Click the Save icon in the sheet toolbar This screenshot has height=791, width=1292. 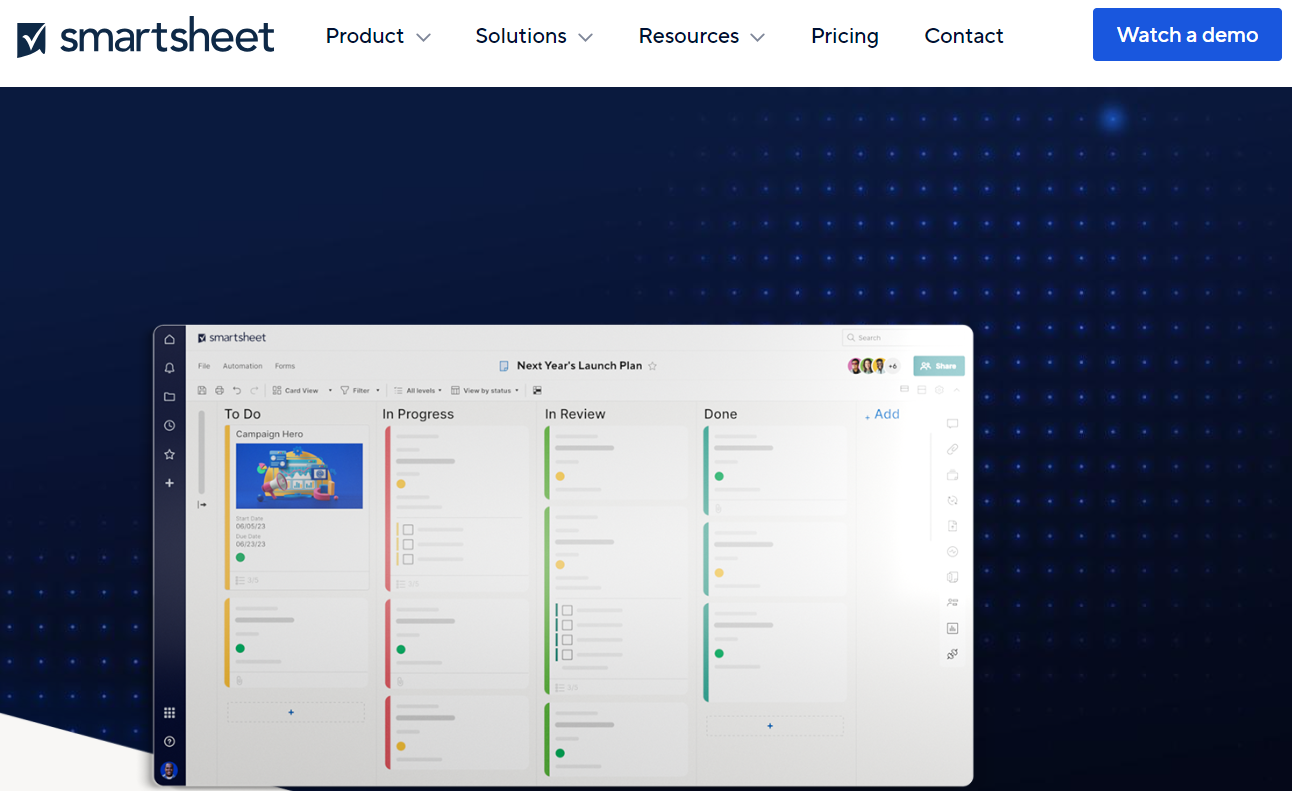(202, 390)
